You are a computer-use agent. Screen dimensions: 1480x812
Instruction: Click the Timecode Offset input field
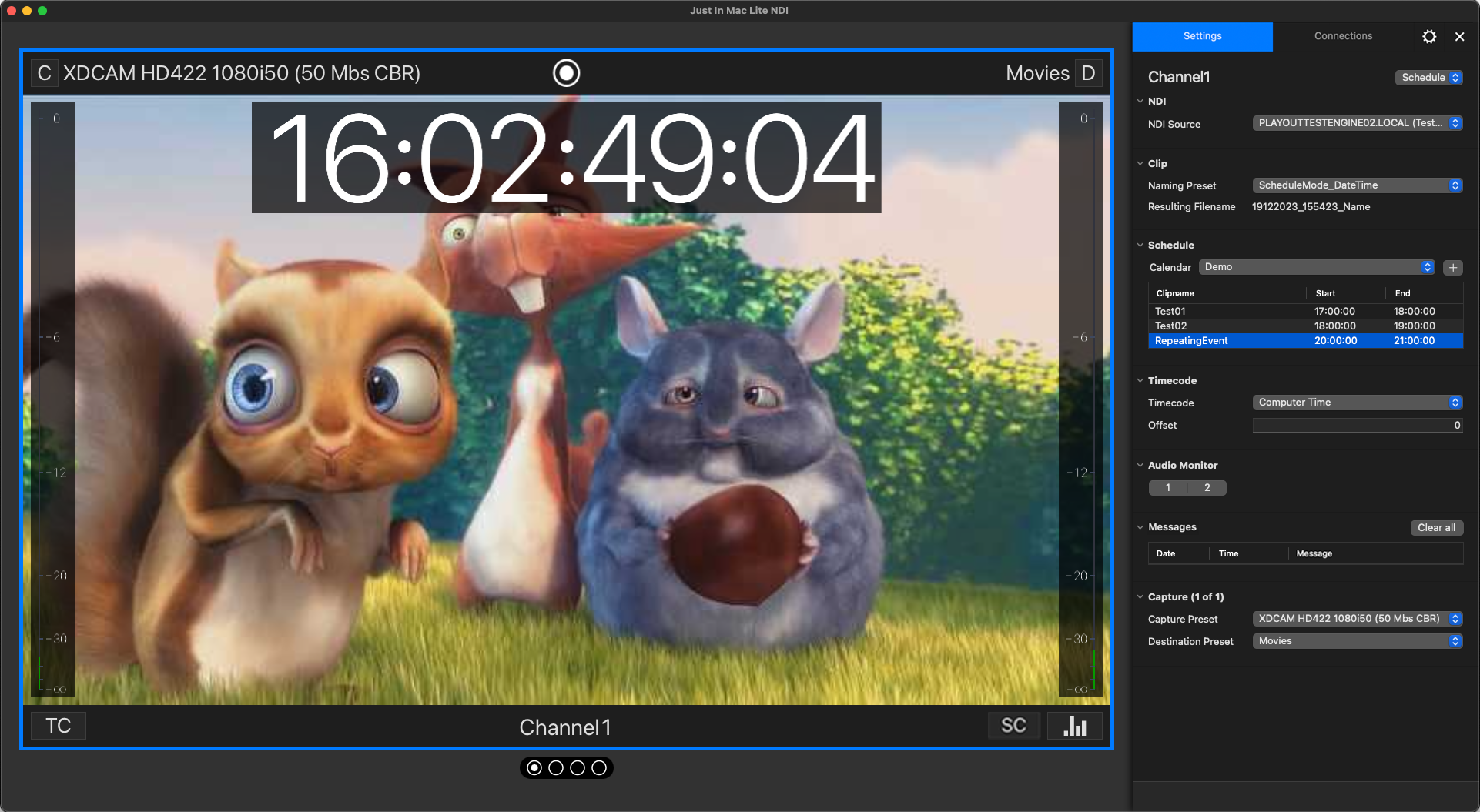[1358, 426]
